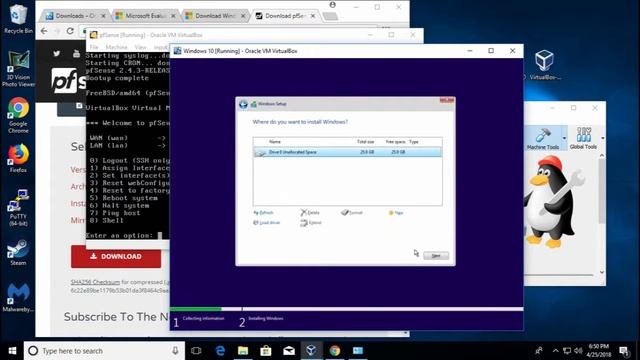The height and width of the screenshot is (360, 640).
Task: Click the microphone icon in search box
Action: point(175,351)
